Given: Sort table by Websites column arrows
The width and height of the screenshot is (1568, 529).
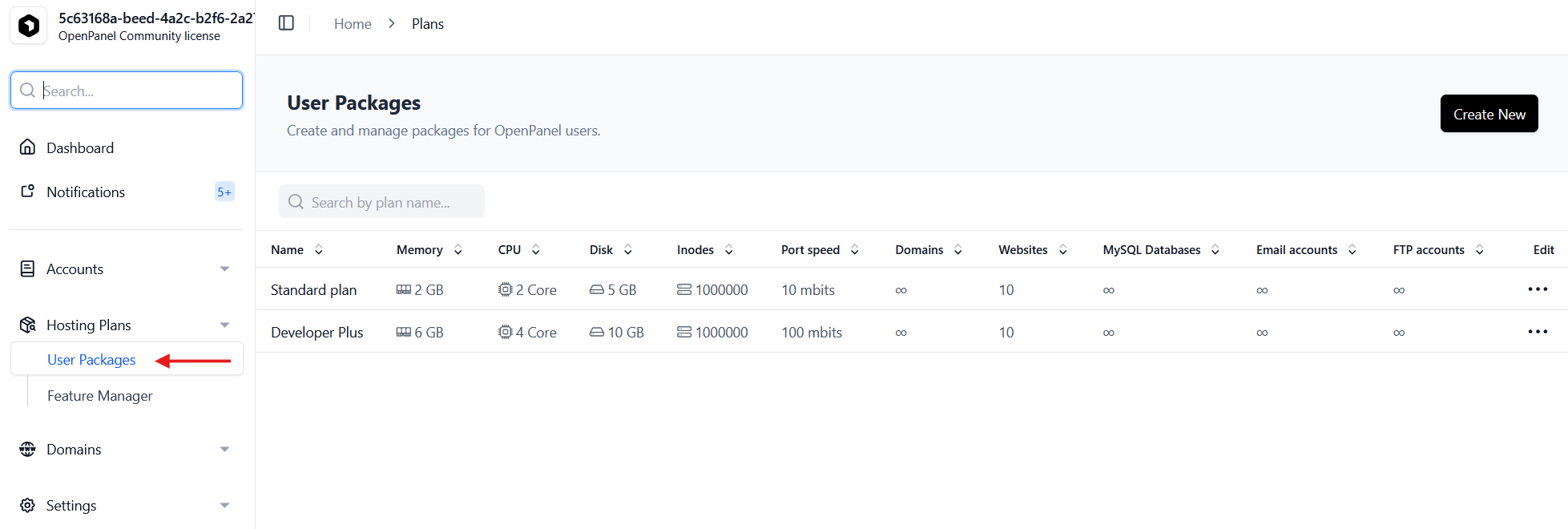Looking at the screenshot, I should (1063, 250).
